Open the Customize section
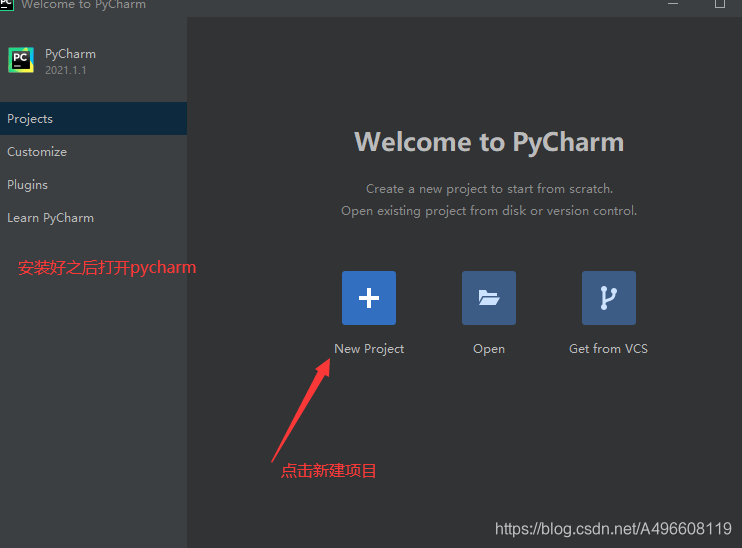Viewport: 742px width, 548px height. coord(93,151)
